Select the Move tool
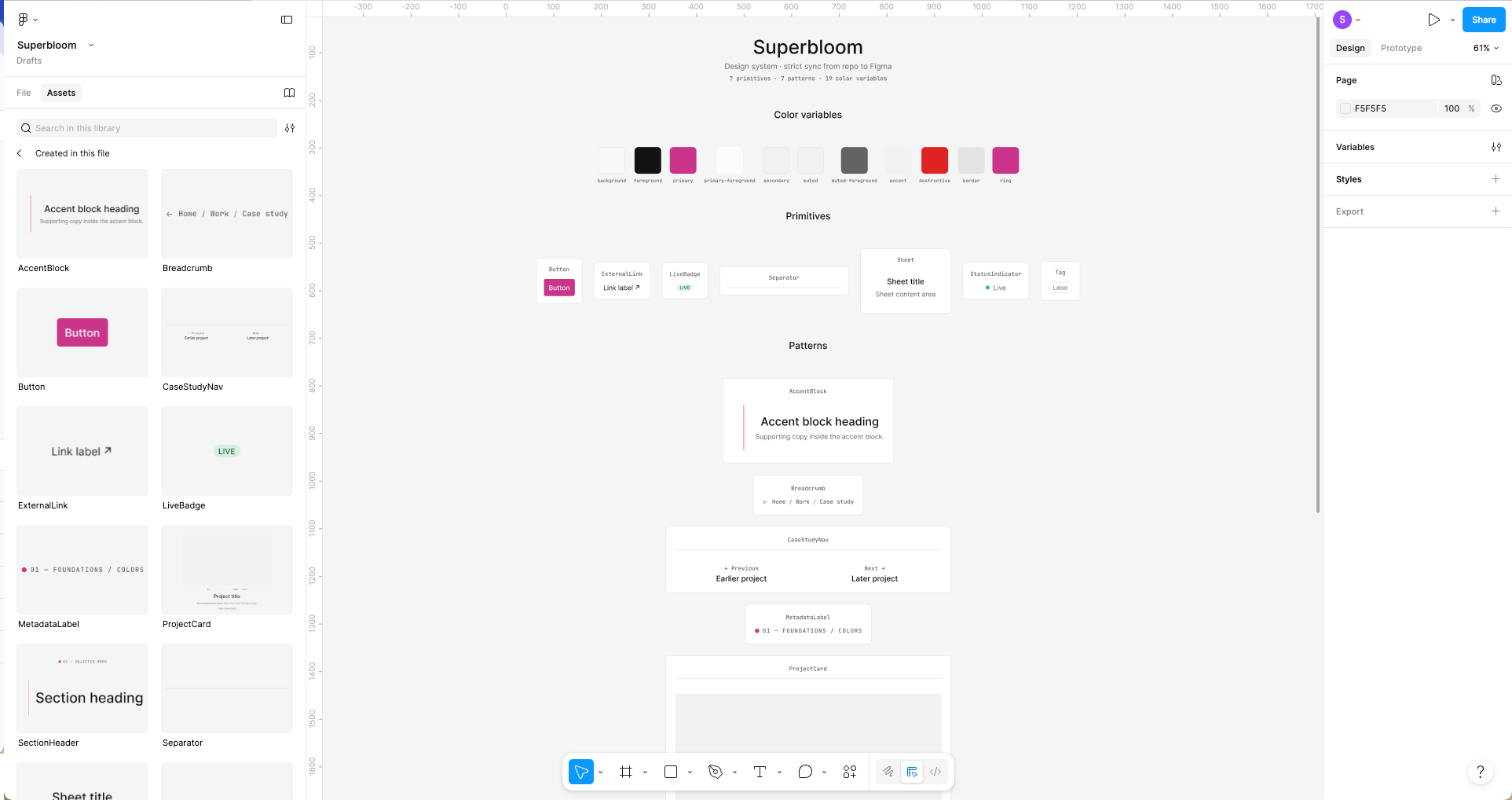Image resolution: width=1512 pixels, height=800 pixels. coord(581,772)
